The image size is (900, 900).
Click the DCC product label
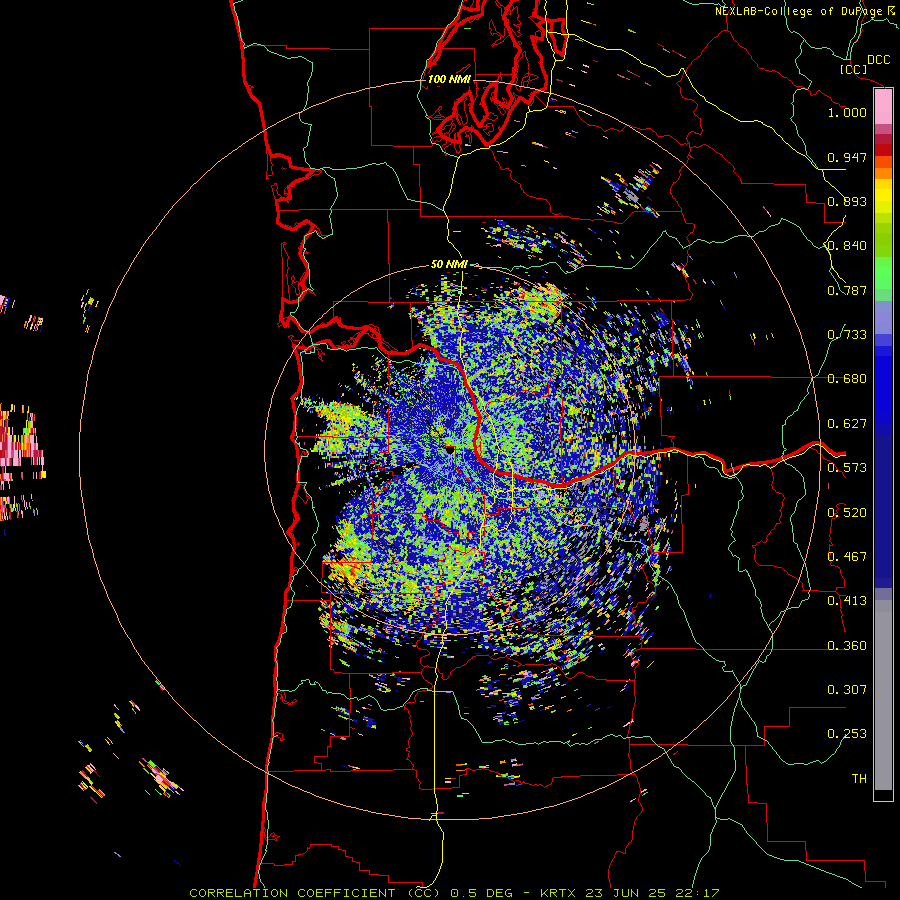[x=878, y=60]
